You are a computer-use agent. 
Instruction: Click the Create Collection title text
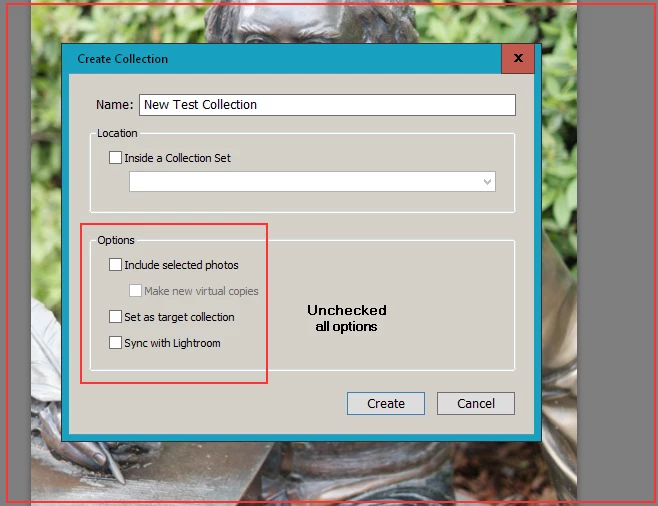coord(123,59)
